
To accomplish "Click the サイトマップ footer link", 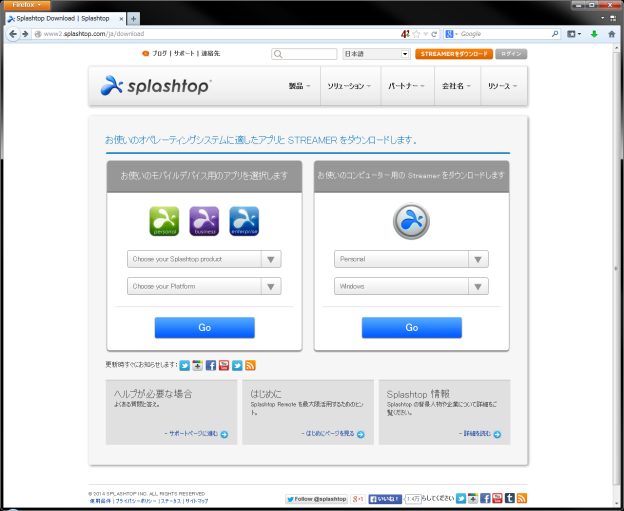I will (197, 501).
